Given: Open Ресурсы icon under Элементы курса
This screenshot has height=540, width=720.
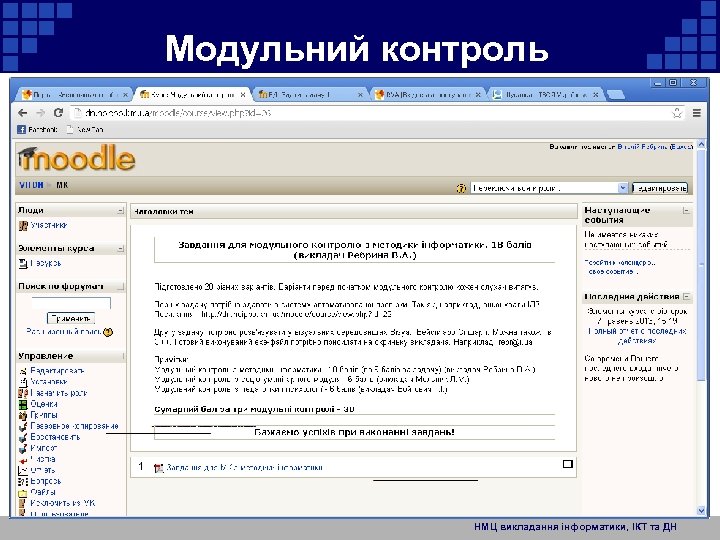Looking at the screenshot, I should (x=23, y=264).
